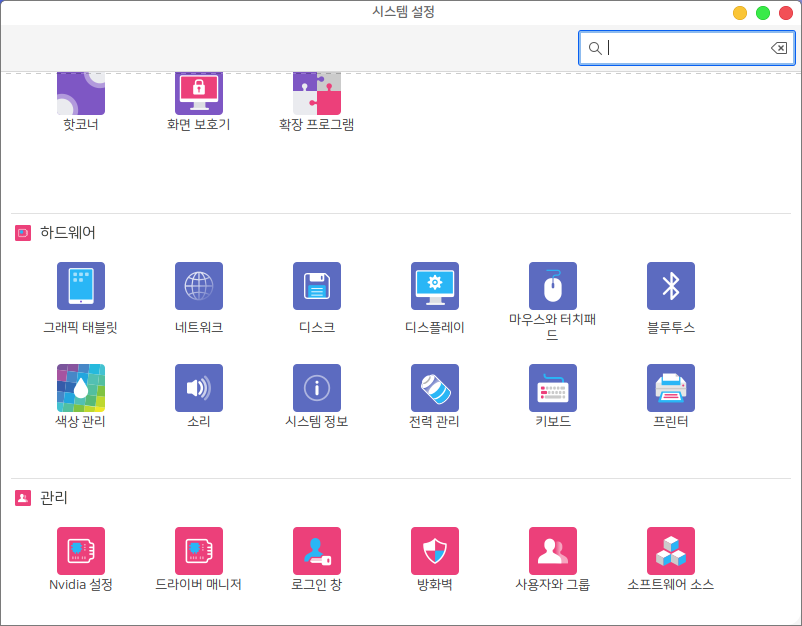Open the 소프트웨어 소스 icon

(x=671, y=551)
